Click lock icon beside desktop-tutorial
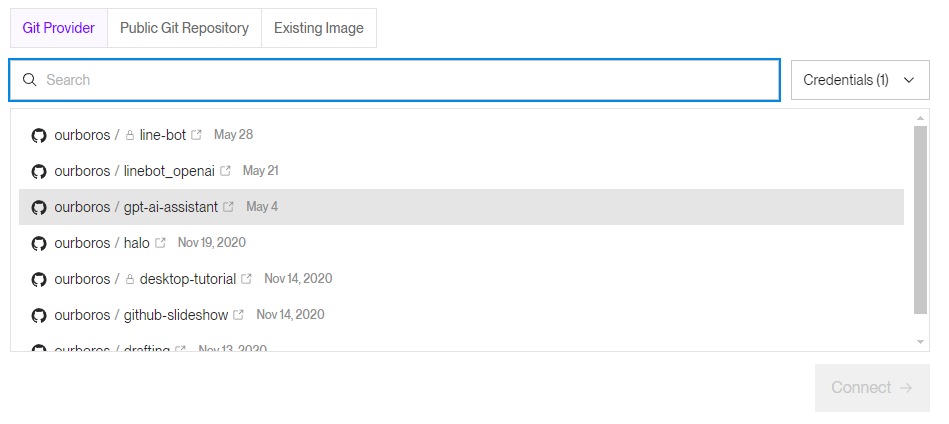Screen dimensions: 949x424 [x=130, y=279]
